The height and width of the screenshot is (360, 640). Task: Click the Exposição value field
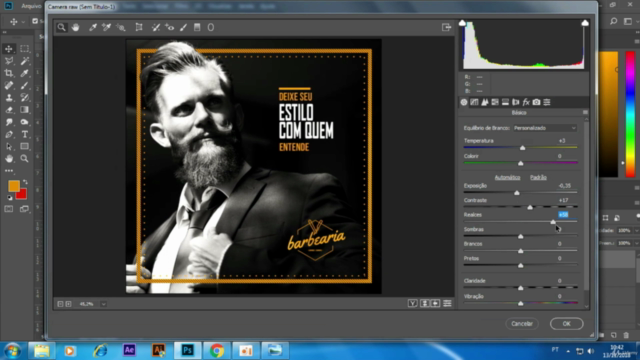coord(564,186)
